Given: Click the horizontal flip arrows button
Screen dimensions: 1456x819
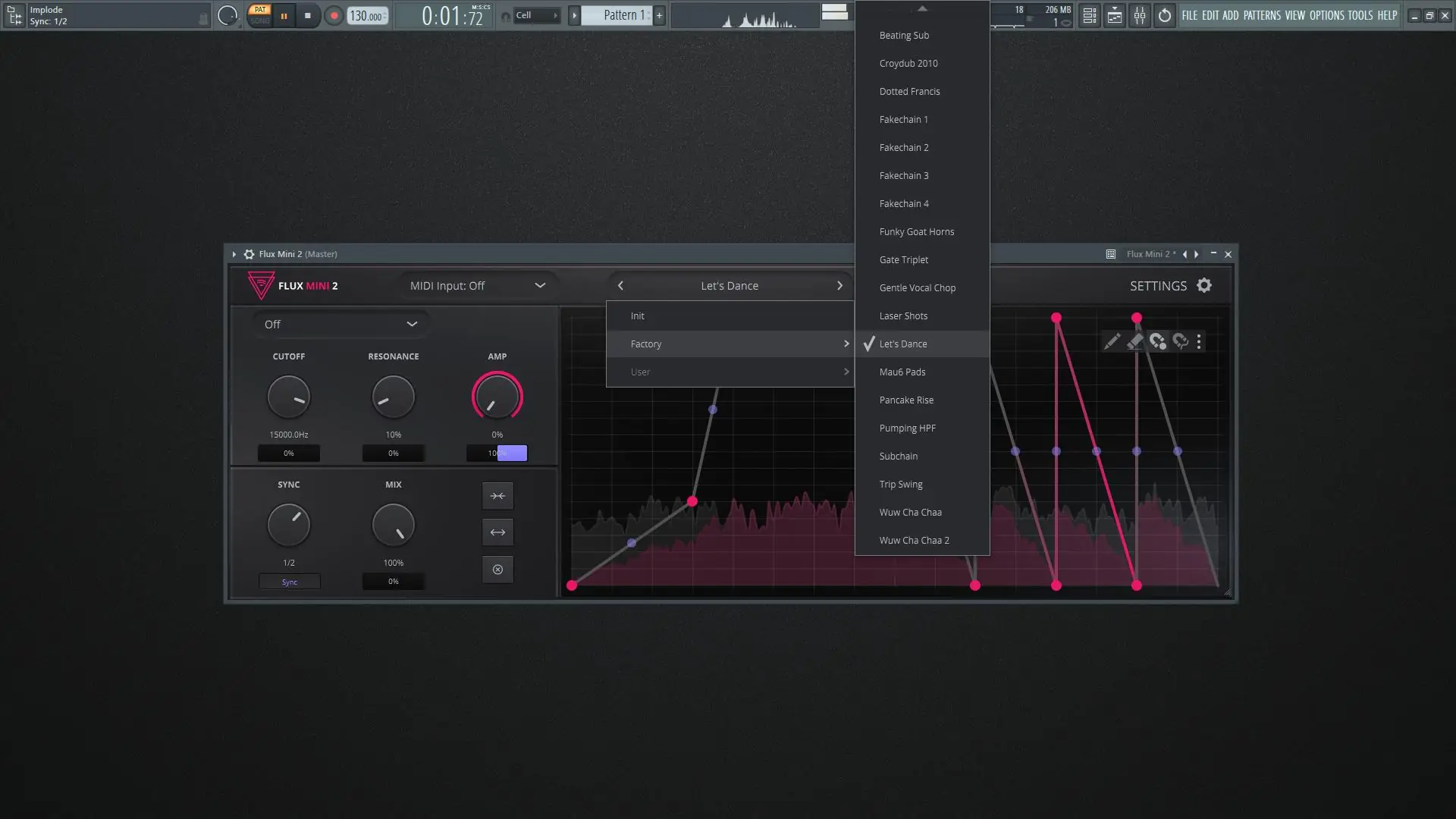Looking at the screenshot, I should coord(497,532).
